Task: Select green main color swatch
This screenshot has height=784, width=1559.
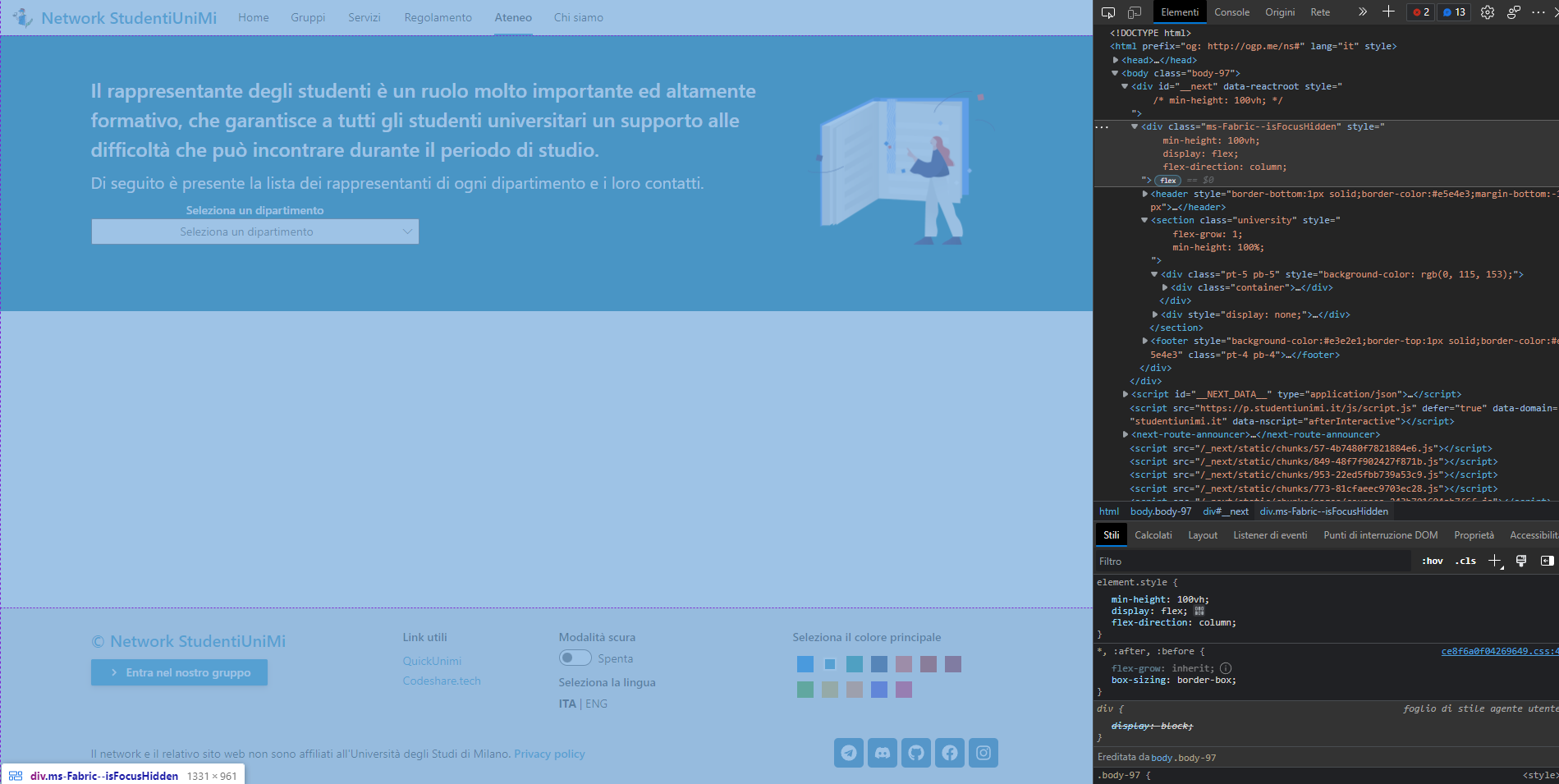Action: click(805, 690)
